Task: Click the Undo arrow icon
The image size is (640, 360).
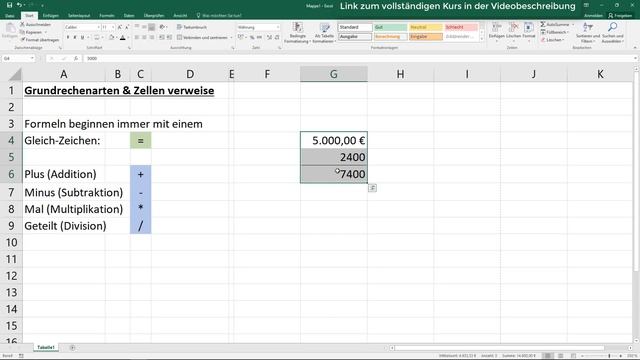Action: coord(19,5)
